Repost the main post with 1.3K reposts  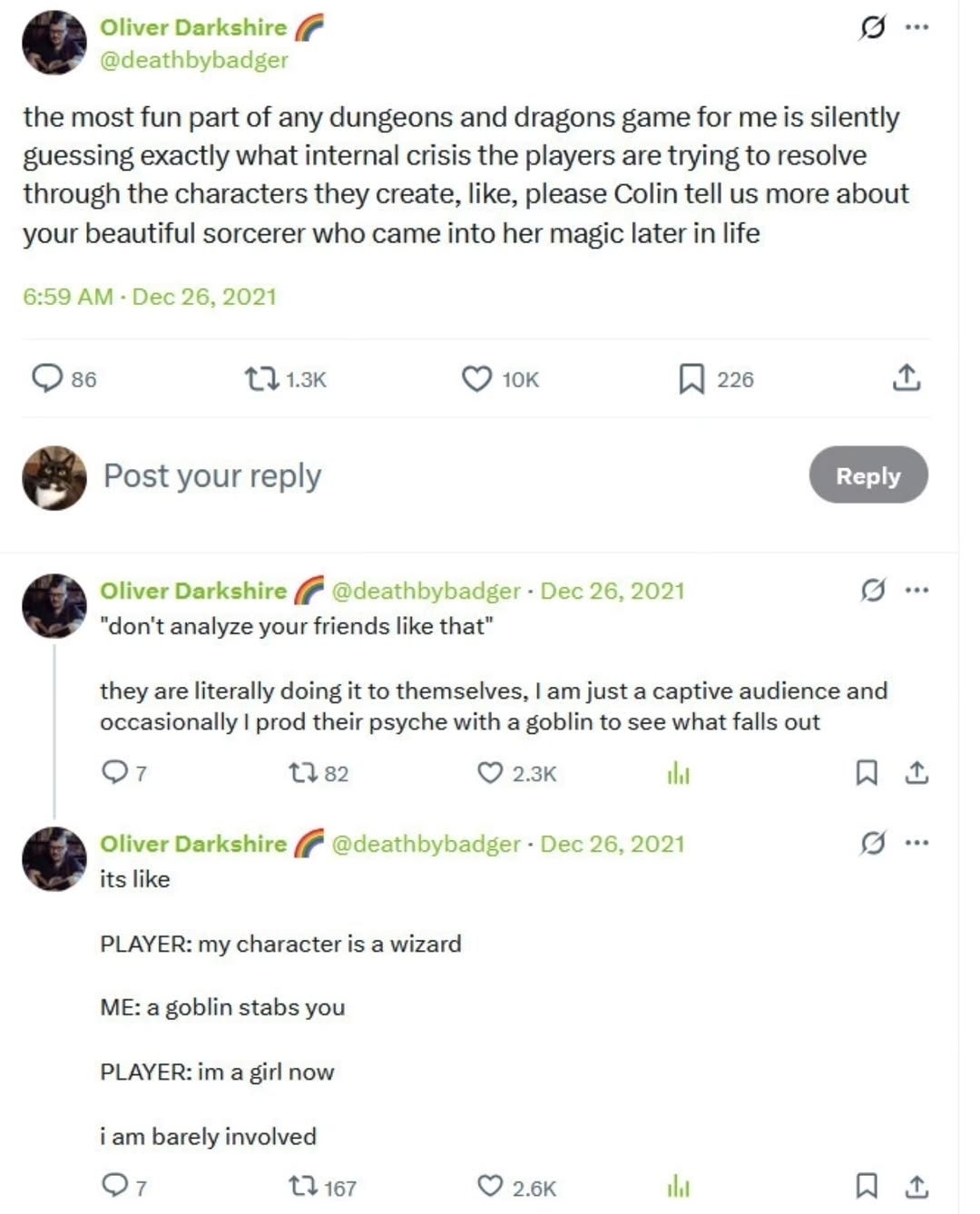click(x=262, y=377)
